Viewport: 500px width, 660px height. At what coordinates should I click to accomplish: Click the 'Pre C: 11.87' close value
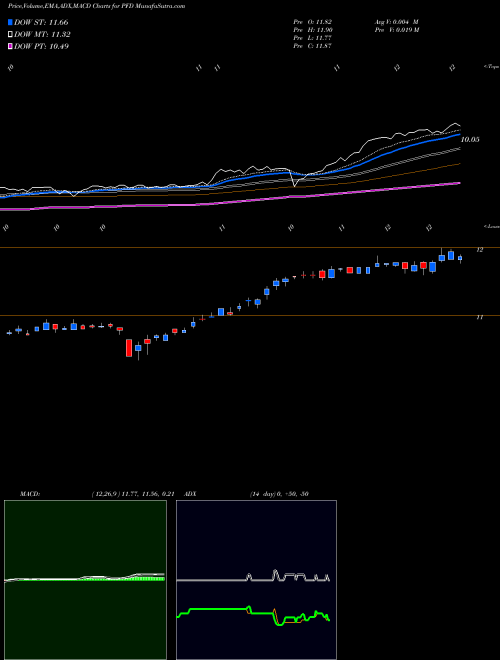pos(313,46)
